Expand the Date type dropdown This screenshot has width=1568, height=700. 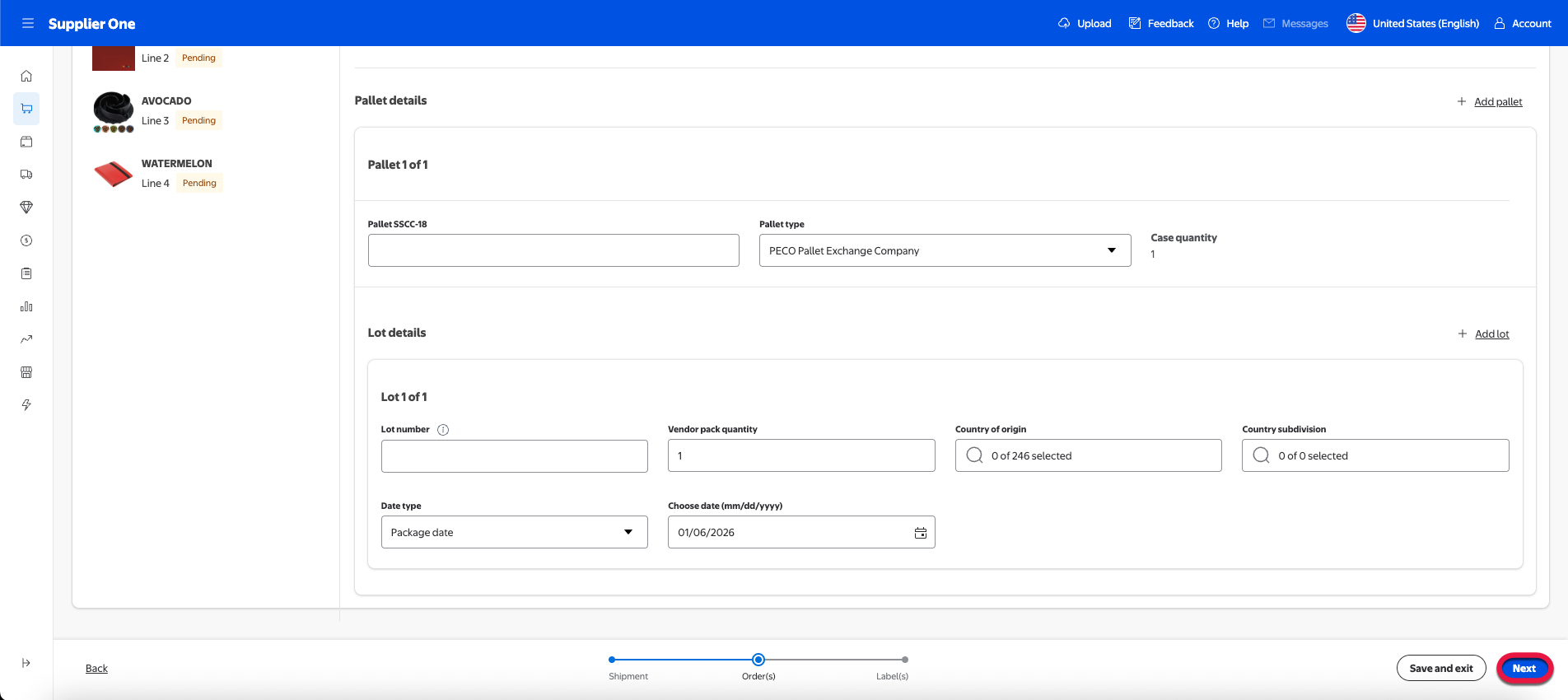[514, 532]
